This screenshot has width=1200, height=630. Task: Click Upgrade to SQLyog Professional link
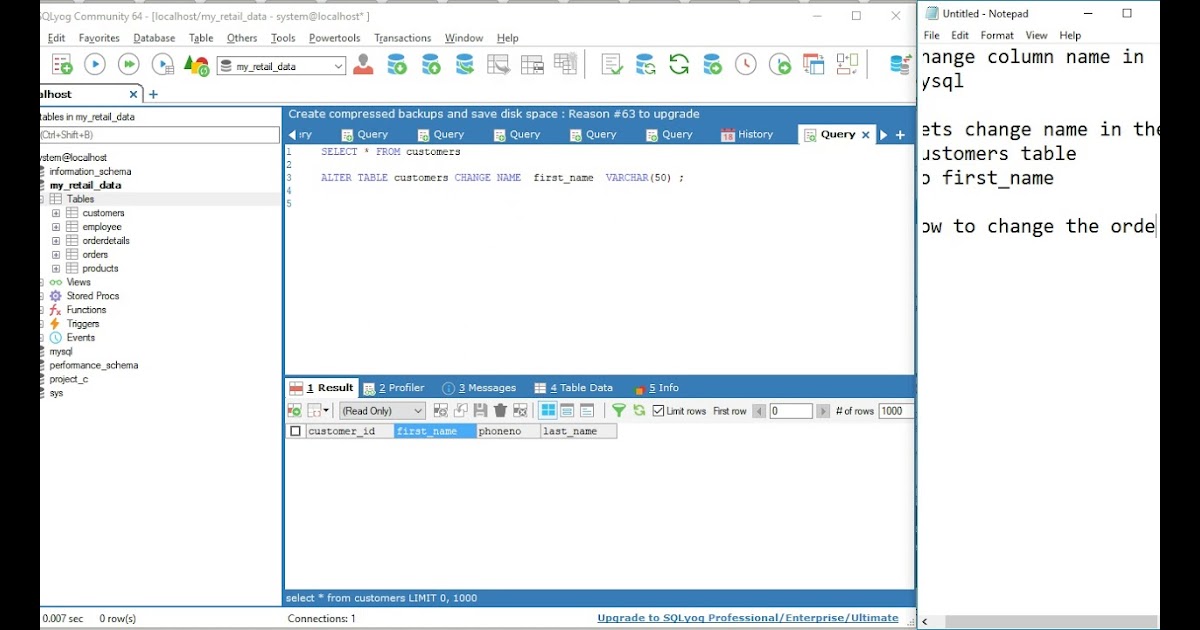pos(748,618)
